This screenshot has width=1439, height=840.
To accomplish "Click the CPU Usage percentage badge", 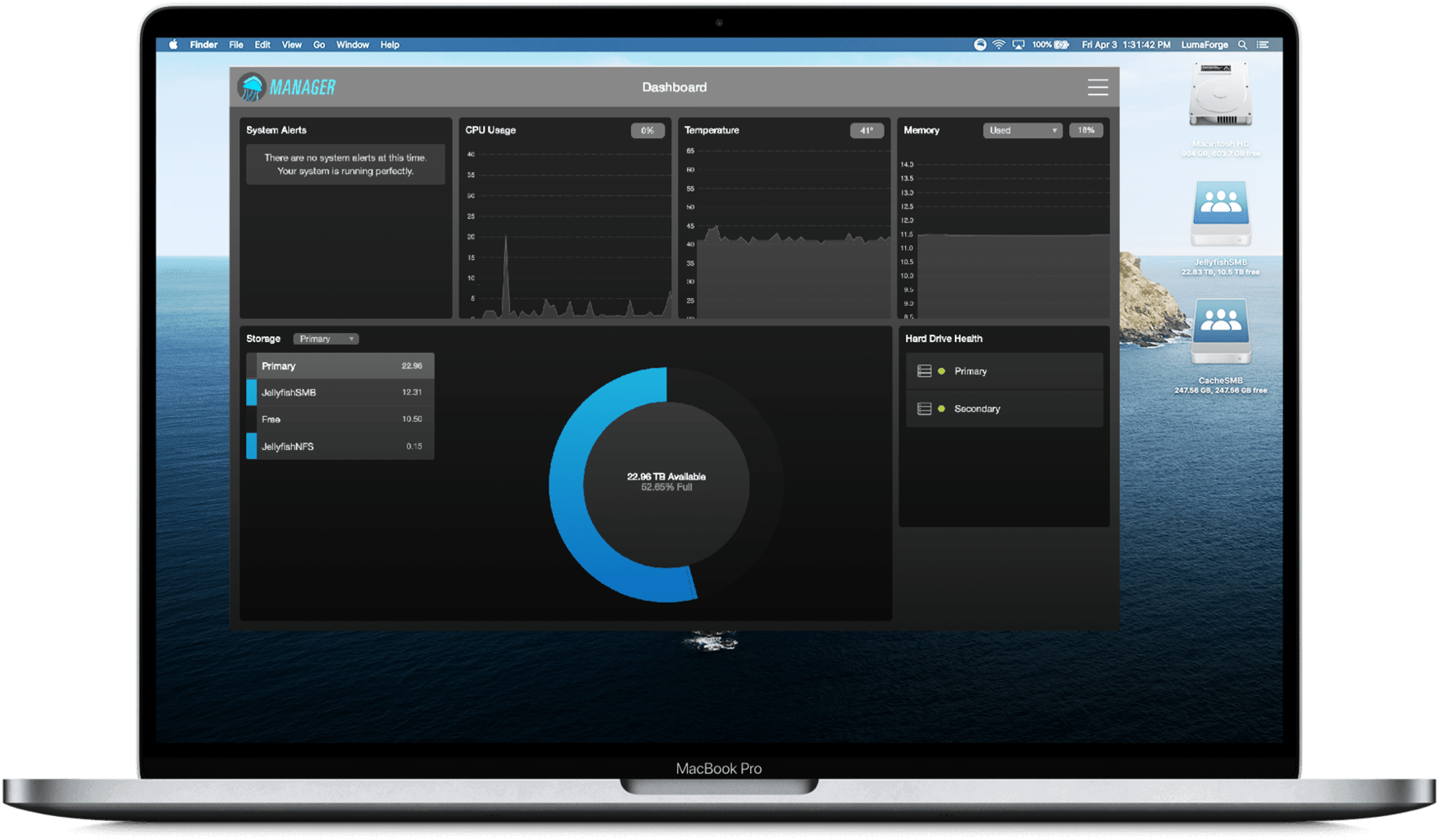I will point(647,130).
